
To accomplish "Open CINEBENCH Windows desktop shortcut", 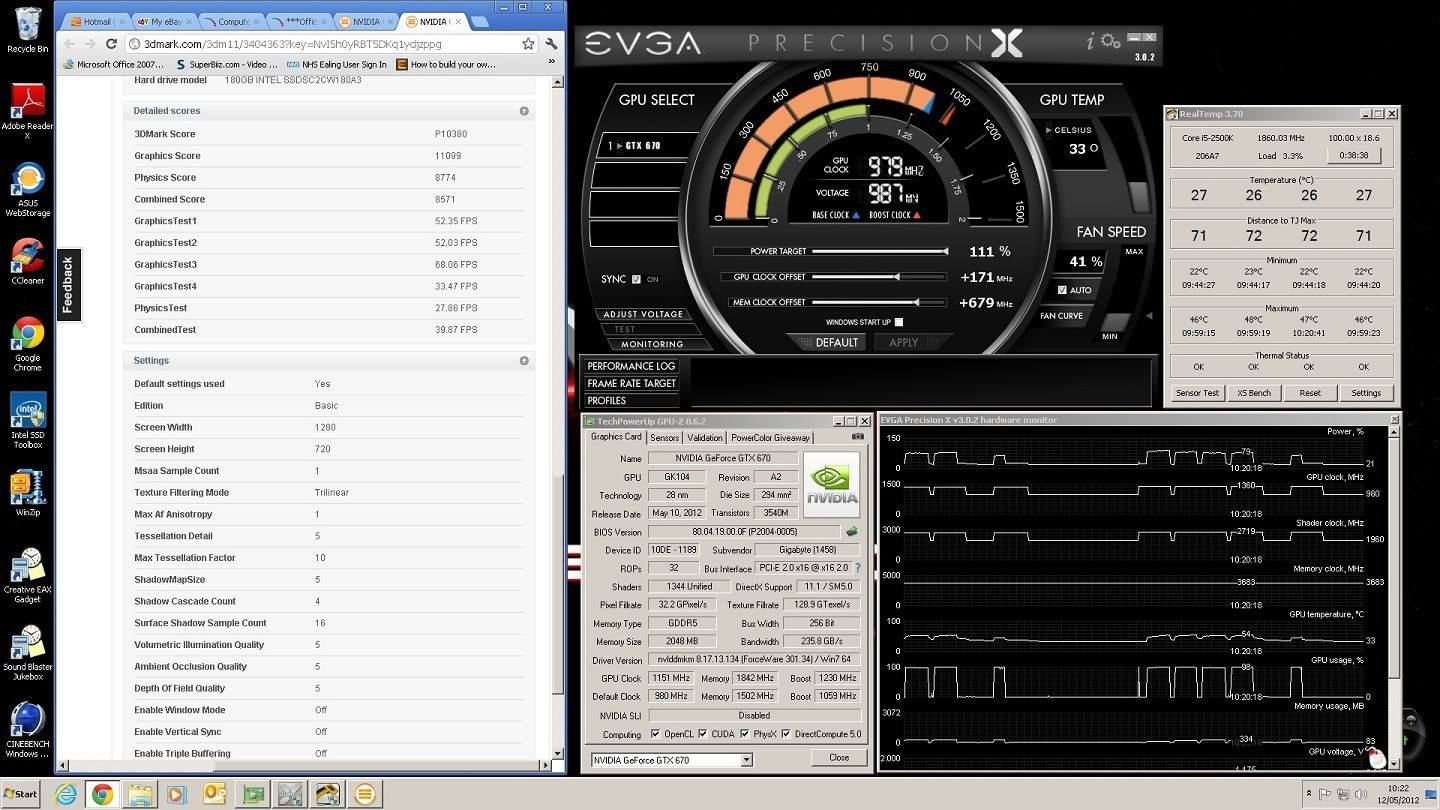I will 27,731.
